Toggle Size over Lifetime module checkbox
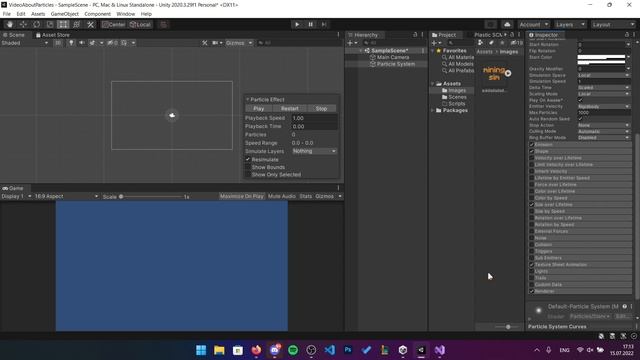This screenshot has height=360, width=640. 531,204
